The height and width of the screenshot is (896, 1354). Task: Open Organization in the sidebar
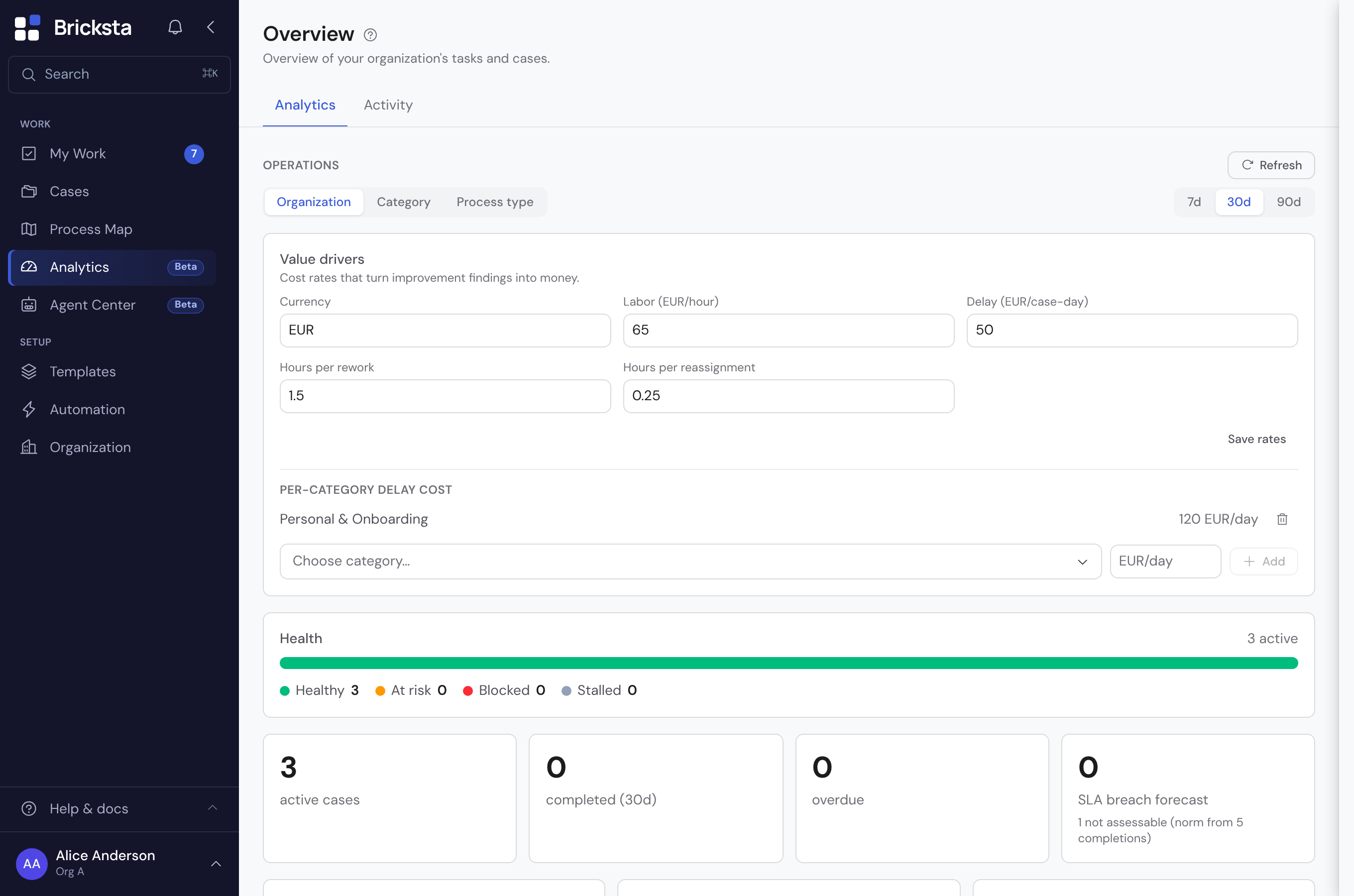pyautogui.click(x=112, y=448)
